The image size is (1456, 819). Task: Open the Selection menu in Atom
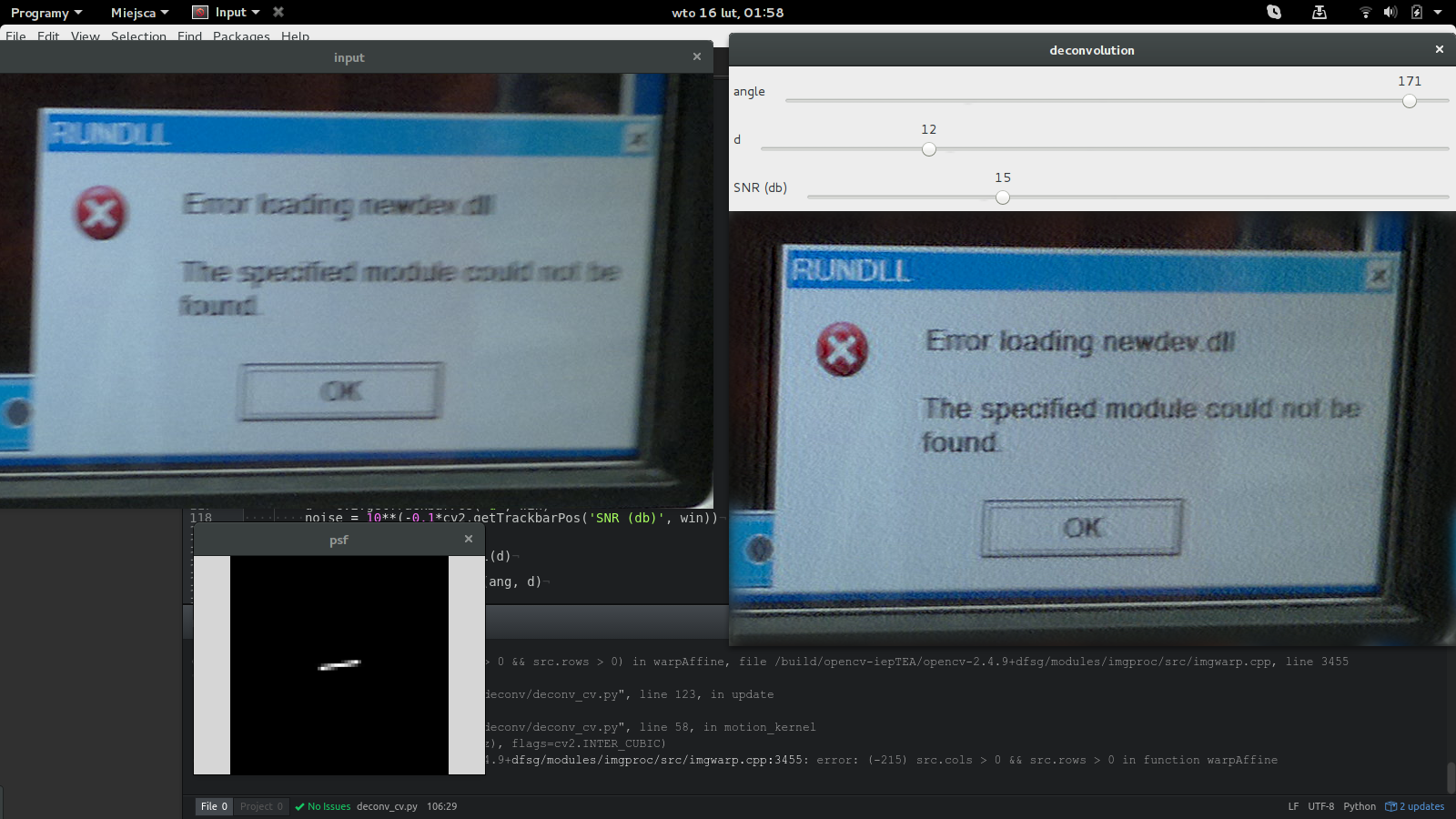point(138,36)
